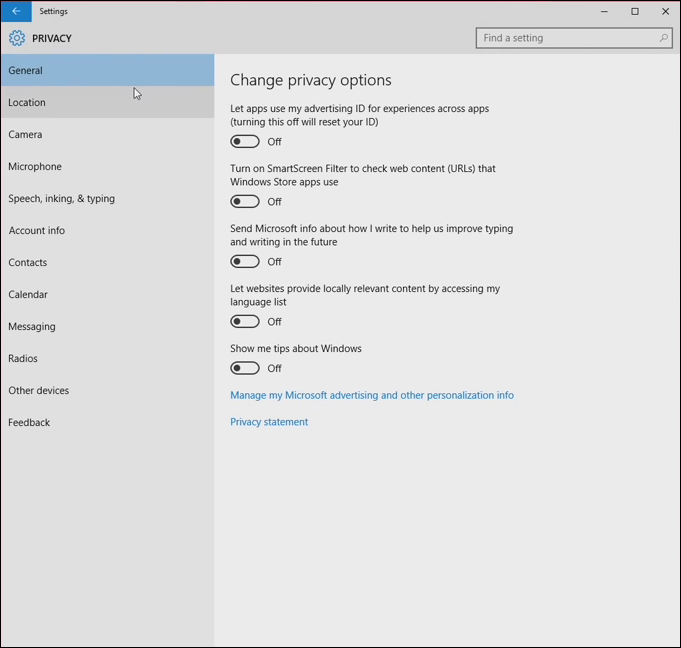Viewport: 681px width, 648px height.
Task: Open the Account info section
Action: [108, 231]
